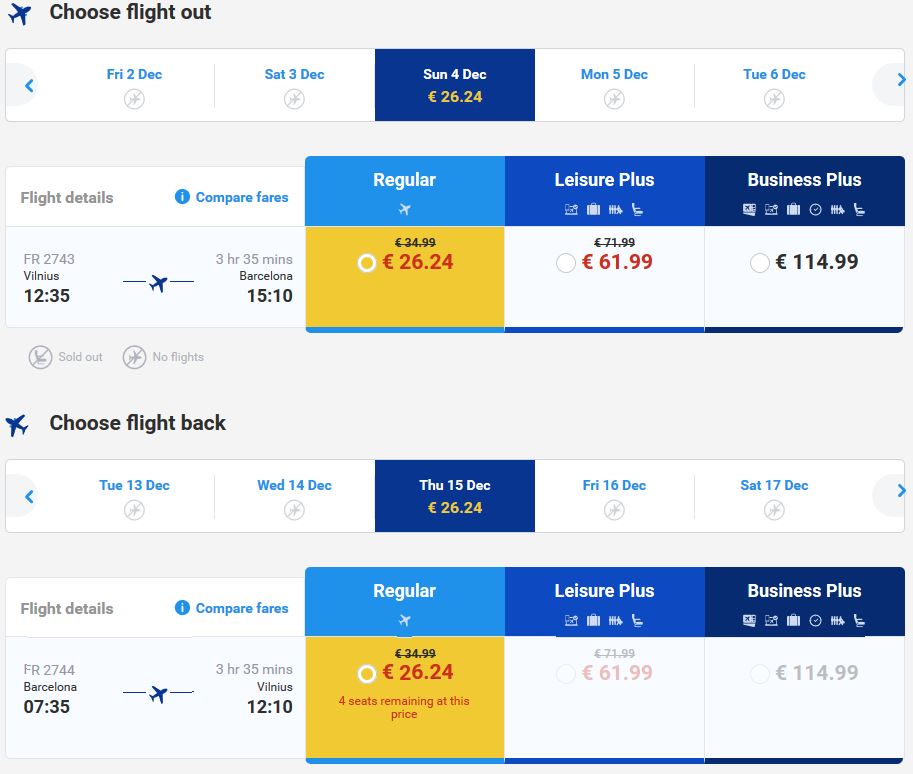Viewport: 913px width, 774px height.
Task: Open return Compare fares link
Action: 242,609
